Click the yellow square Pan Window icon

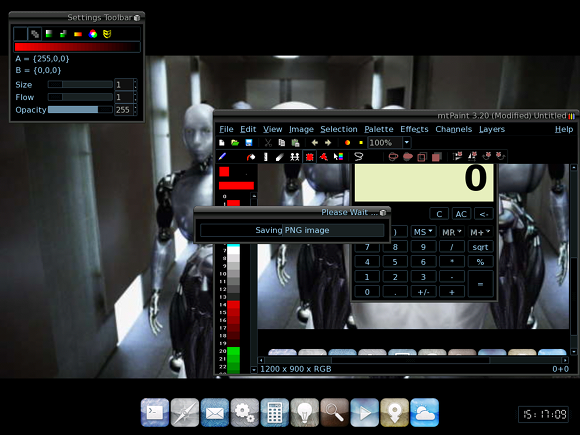coord(361,143)
